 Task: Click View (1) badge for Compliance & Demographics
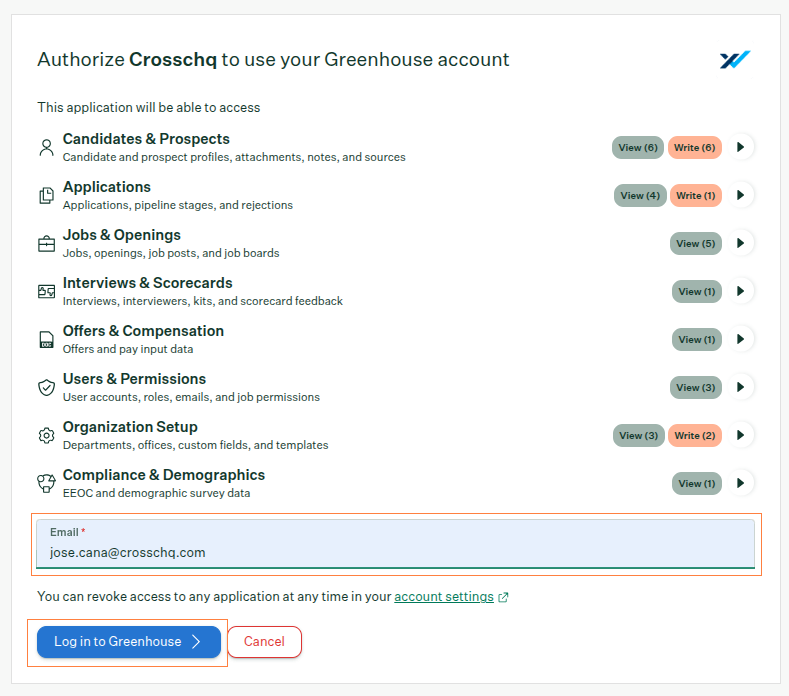click(696, 484)
